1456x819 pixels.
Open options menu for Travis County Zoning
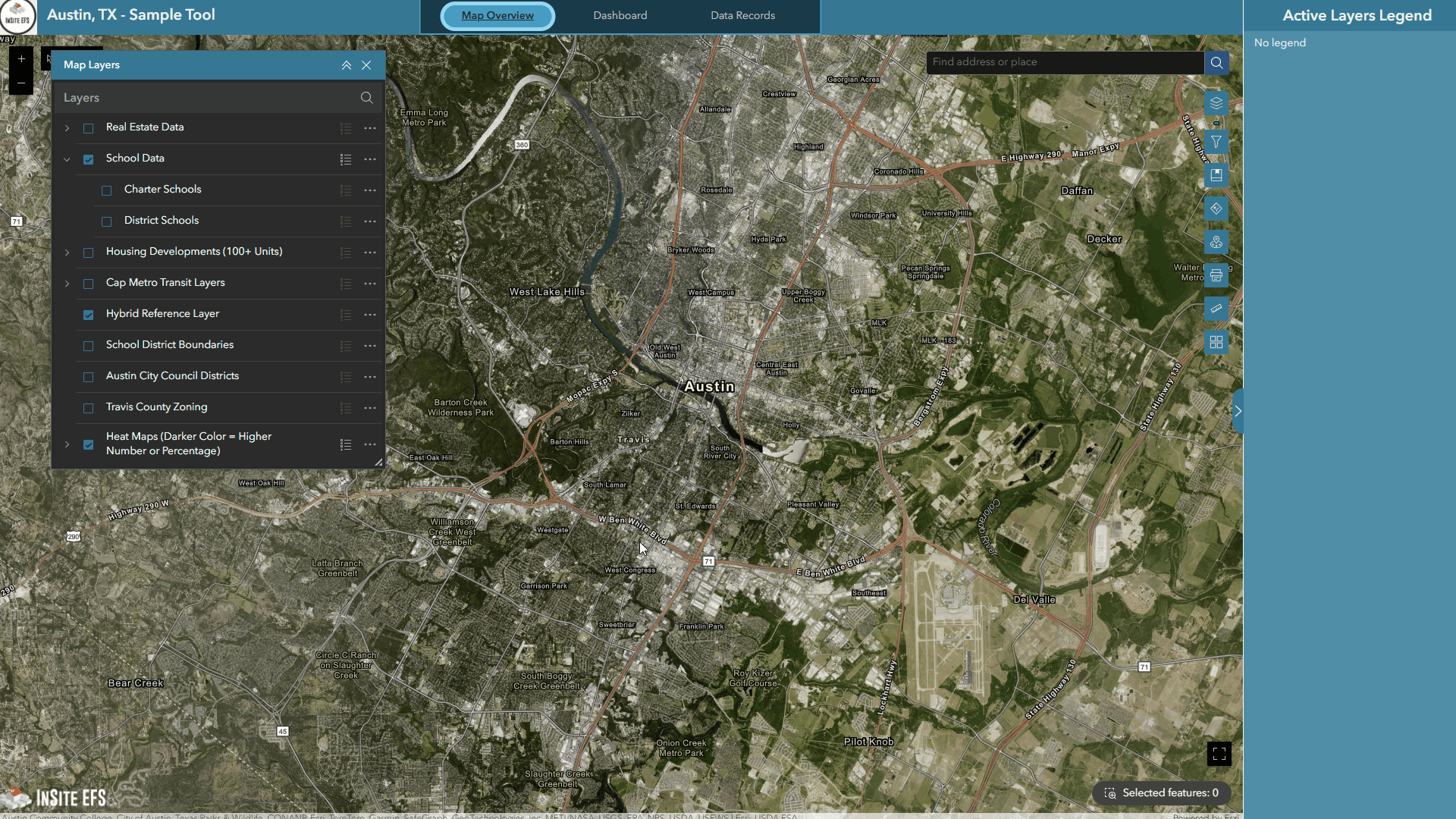coord(370,408)
